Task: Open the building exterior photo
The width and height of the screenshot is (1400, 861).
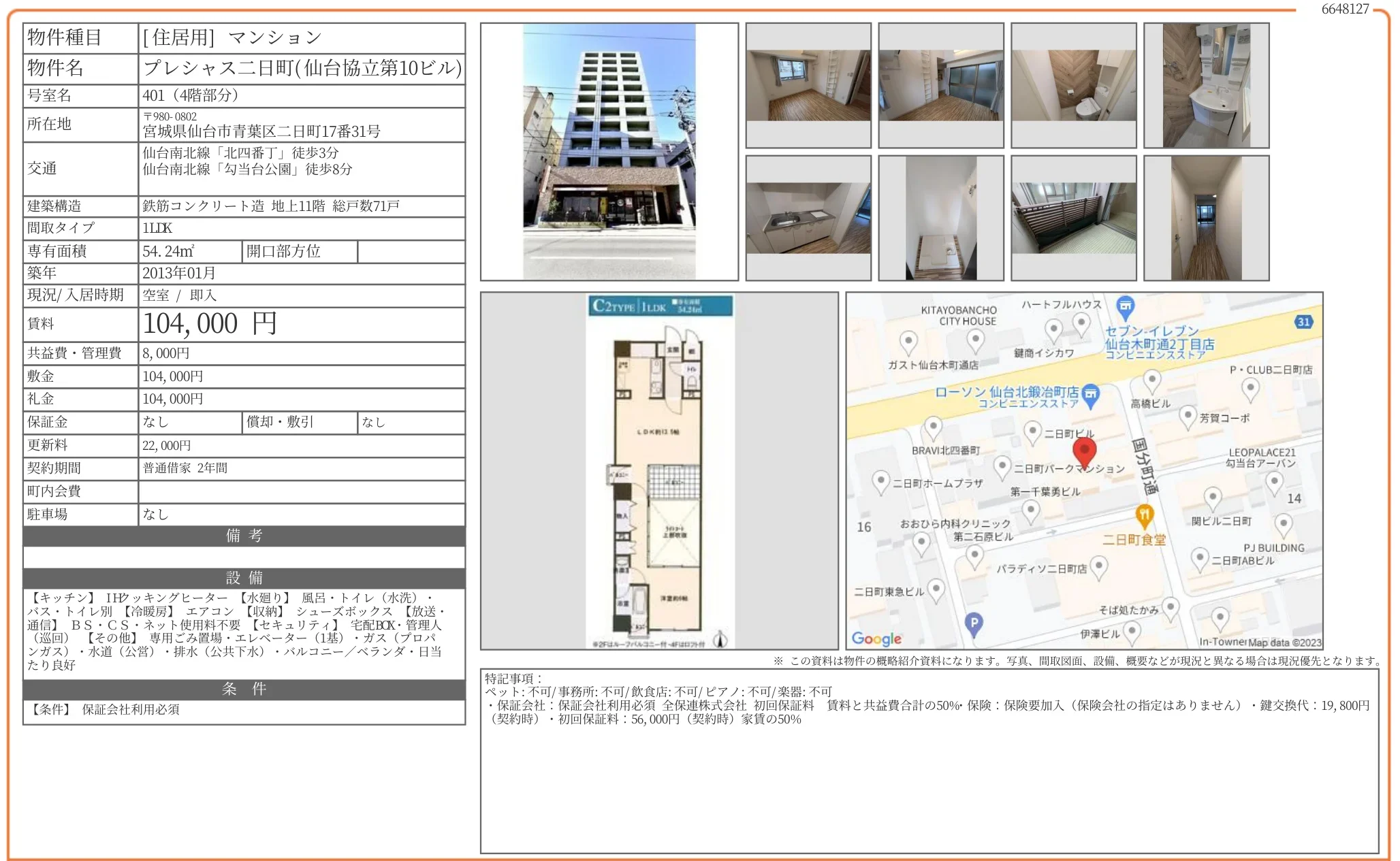Action: pyautogui.click(x=609, y=152)
